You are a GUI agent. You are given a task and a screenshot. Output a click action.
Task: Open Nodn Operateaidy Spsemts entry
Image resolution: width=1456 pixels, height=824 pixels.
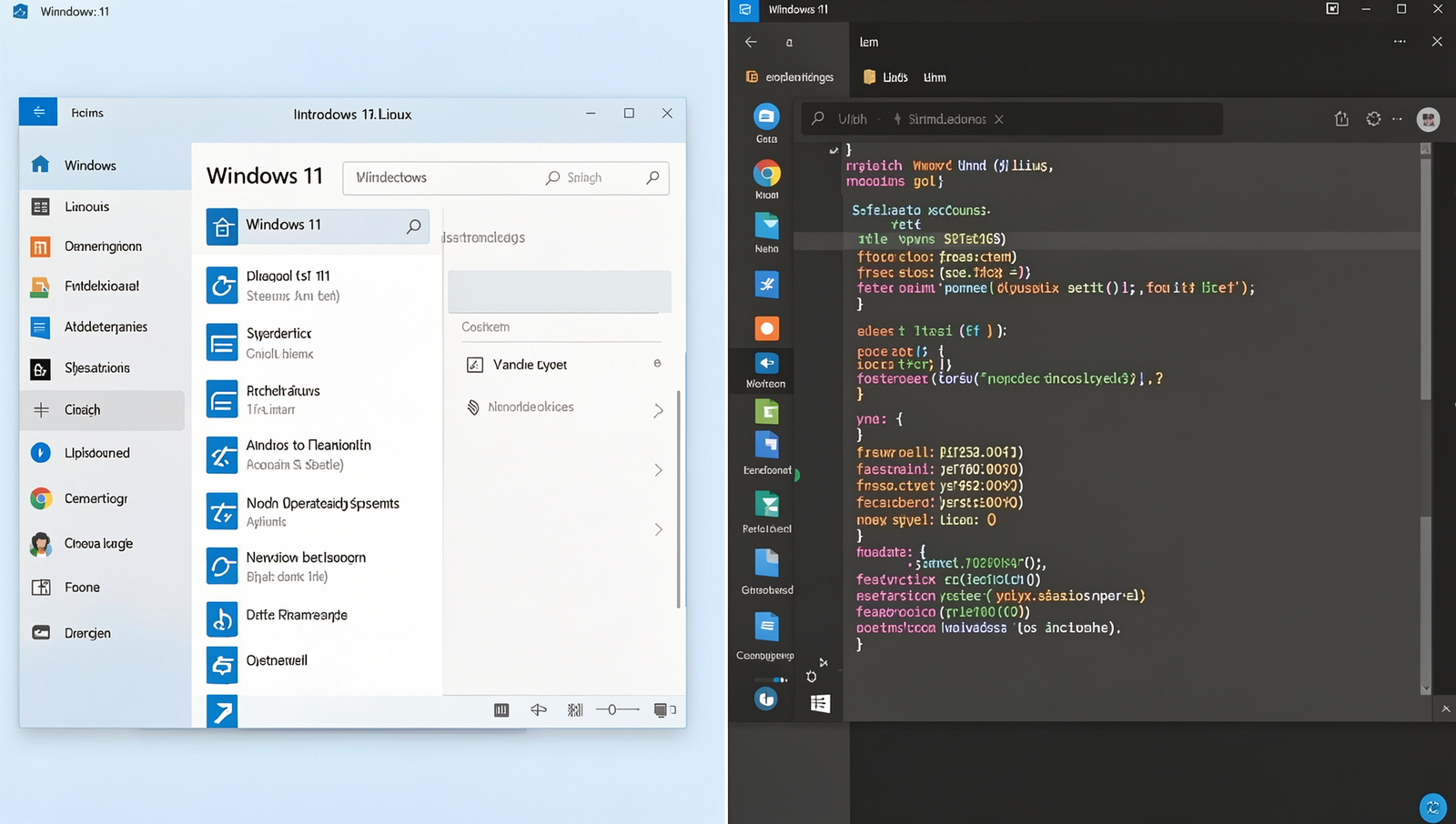(x=318, y=512)
